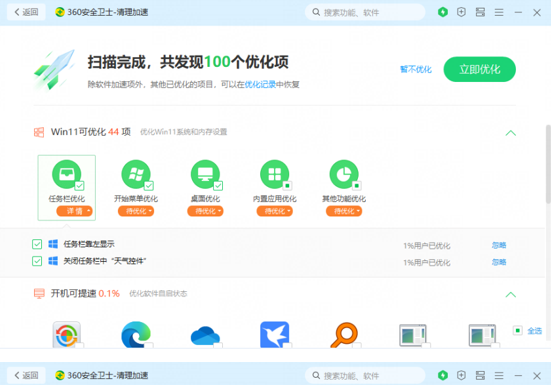Click the stacked-panels icon in the upper title bar
Screen dimensions: 551x385
click(480, 12)
